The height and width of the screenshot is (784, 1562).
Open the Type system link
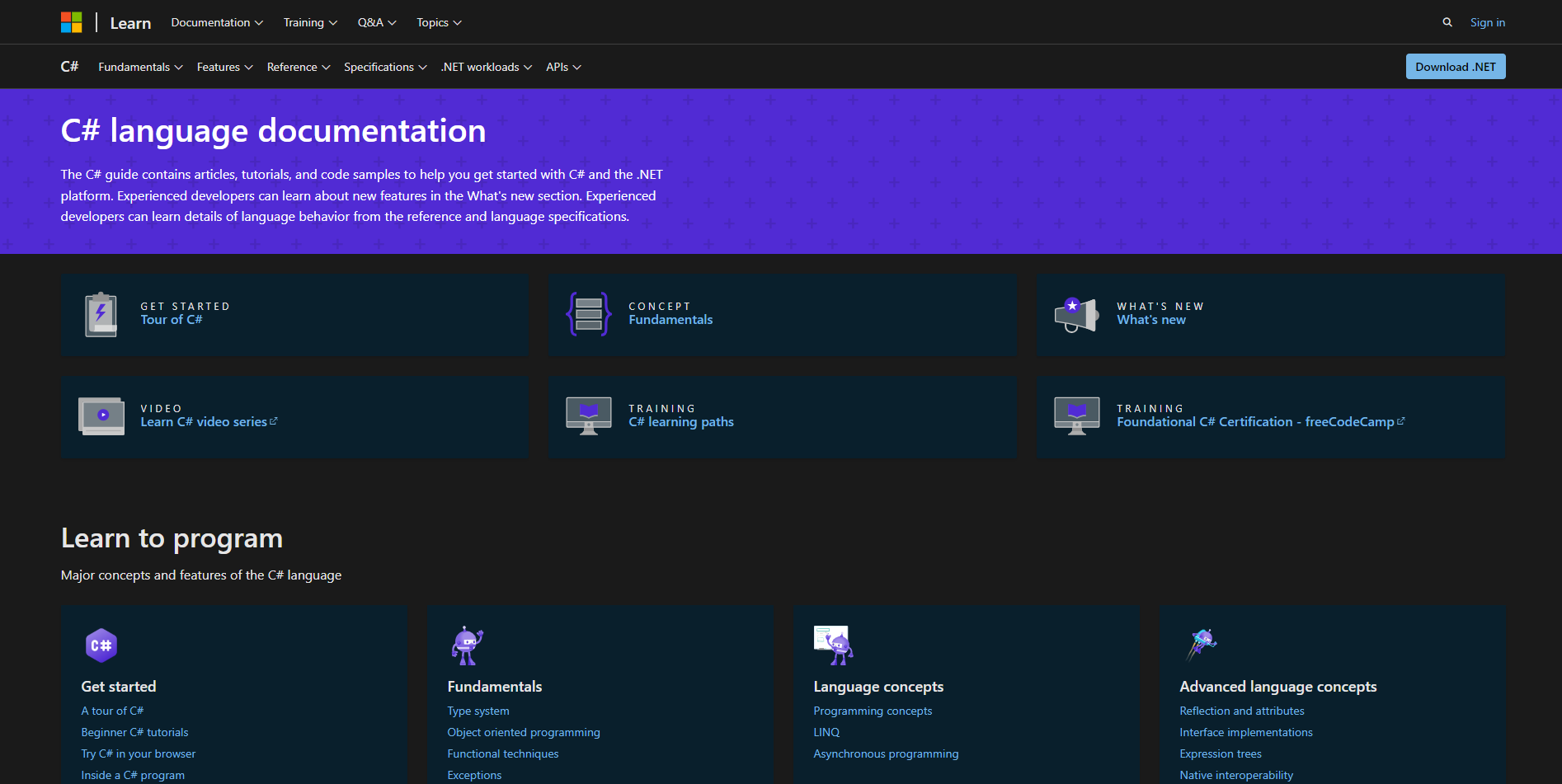point(478,711)
